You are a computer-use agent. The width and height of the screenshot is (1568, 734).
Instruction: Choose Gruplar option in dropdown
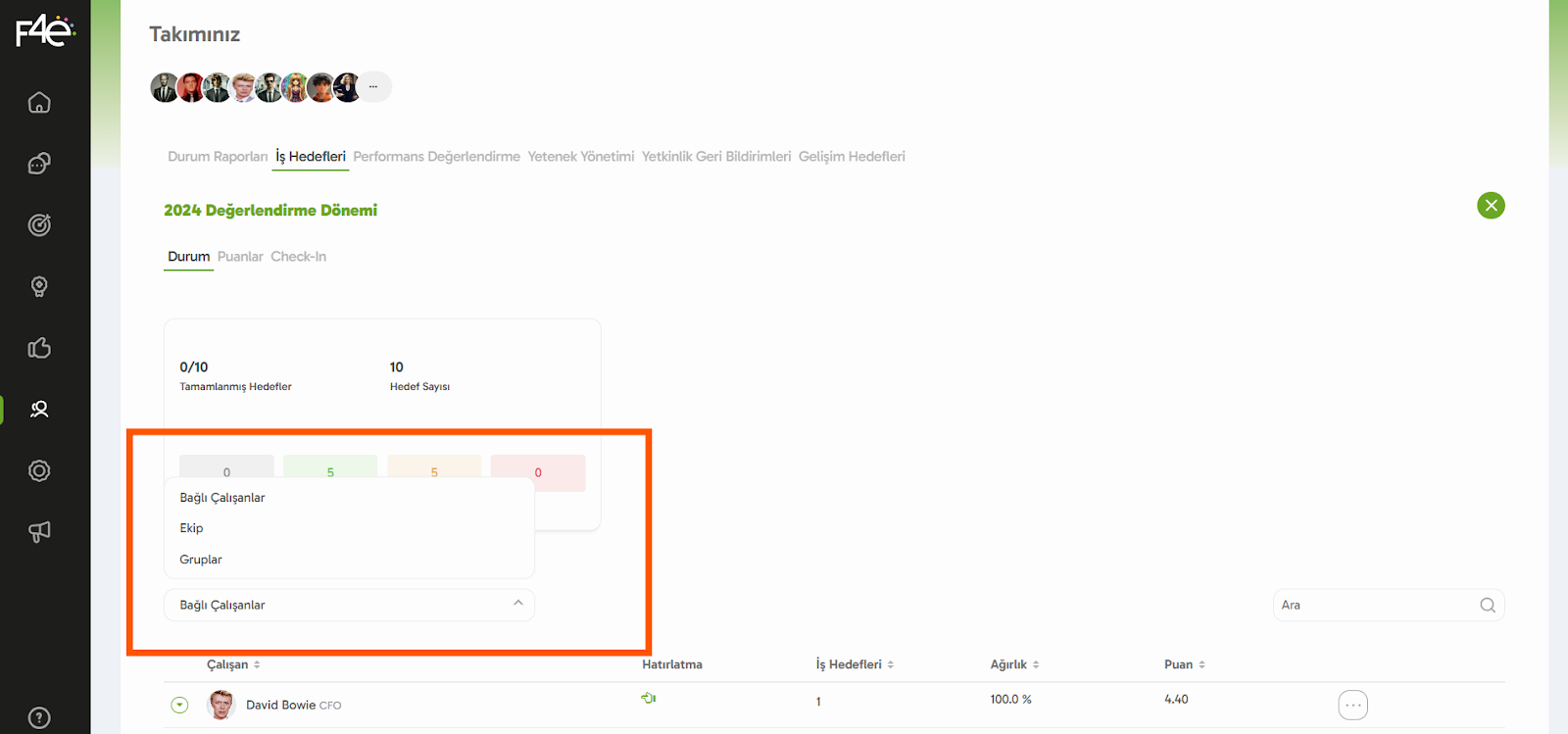pyautogui.click(x=201, y=560)
